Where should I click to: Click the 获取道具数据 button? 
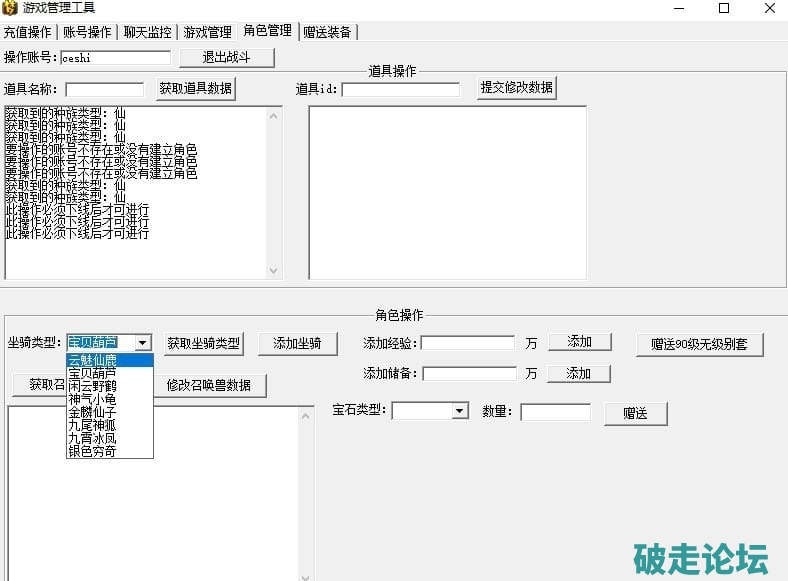point(196,88)
